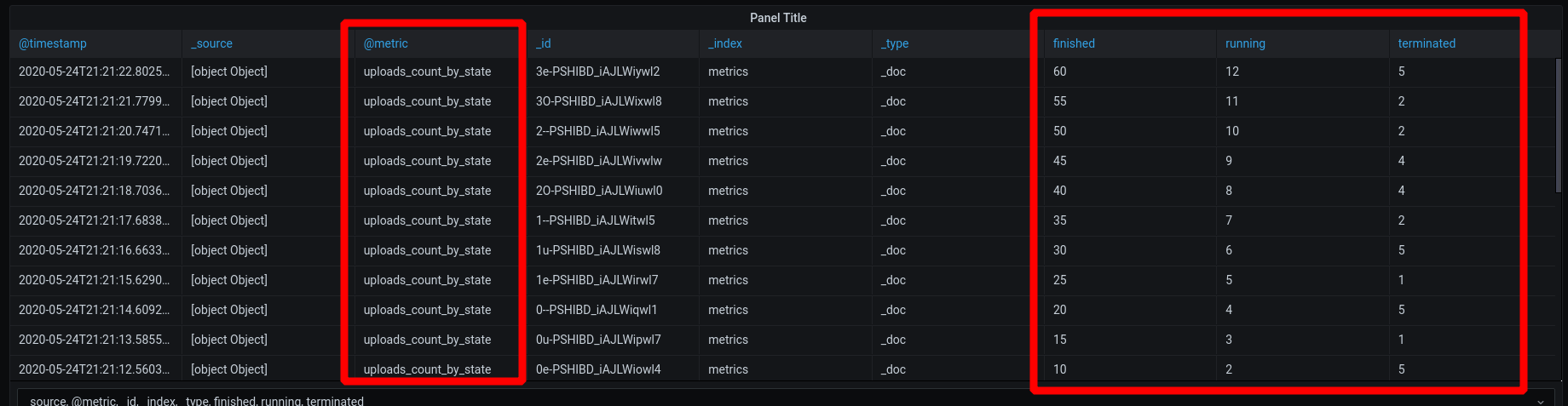Image resolution: width=1568 pixels, height=406 pixels.
Task: Click the finished value 60 cell
Action: coord(1130,72)
